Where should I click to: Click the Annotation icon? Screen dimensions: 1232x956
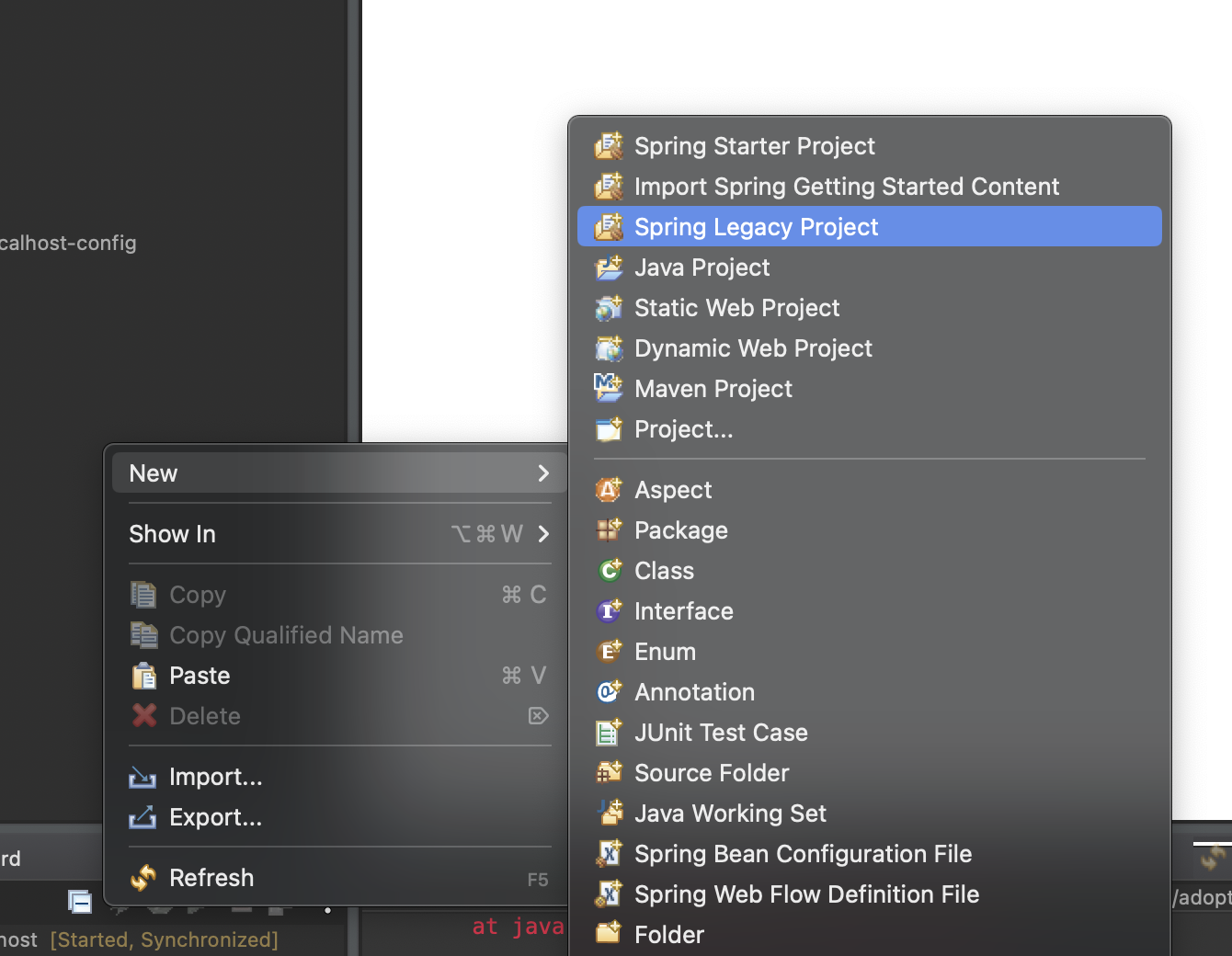coord(609,692)
